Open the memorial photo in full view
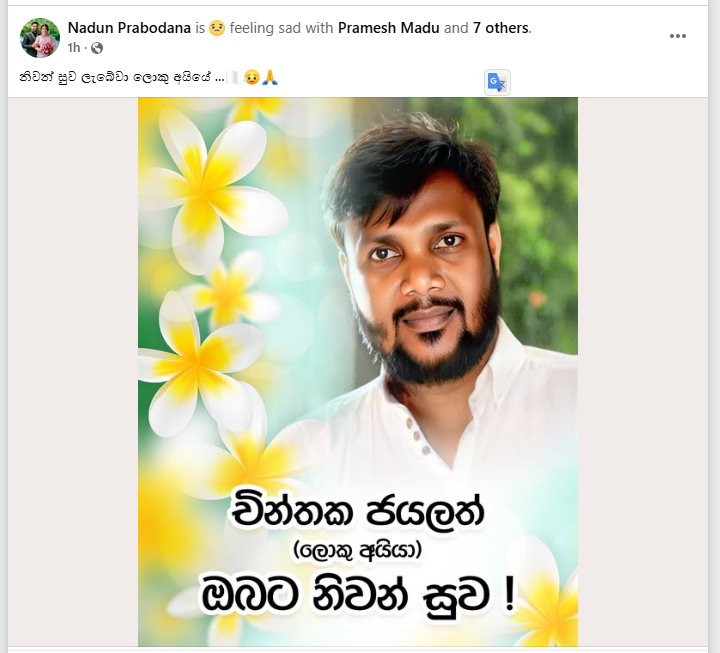This screenshot has width=720, height=653. (358, 372)
